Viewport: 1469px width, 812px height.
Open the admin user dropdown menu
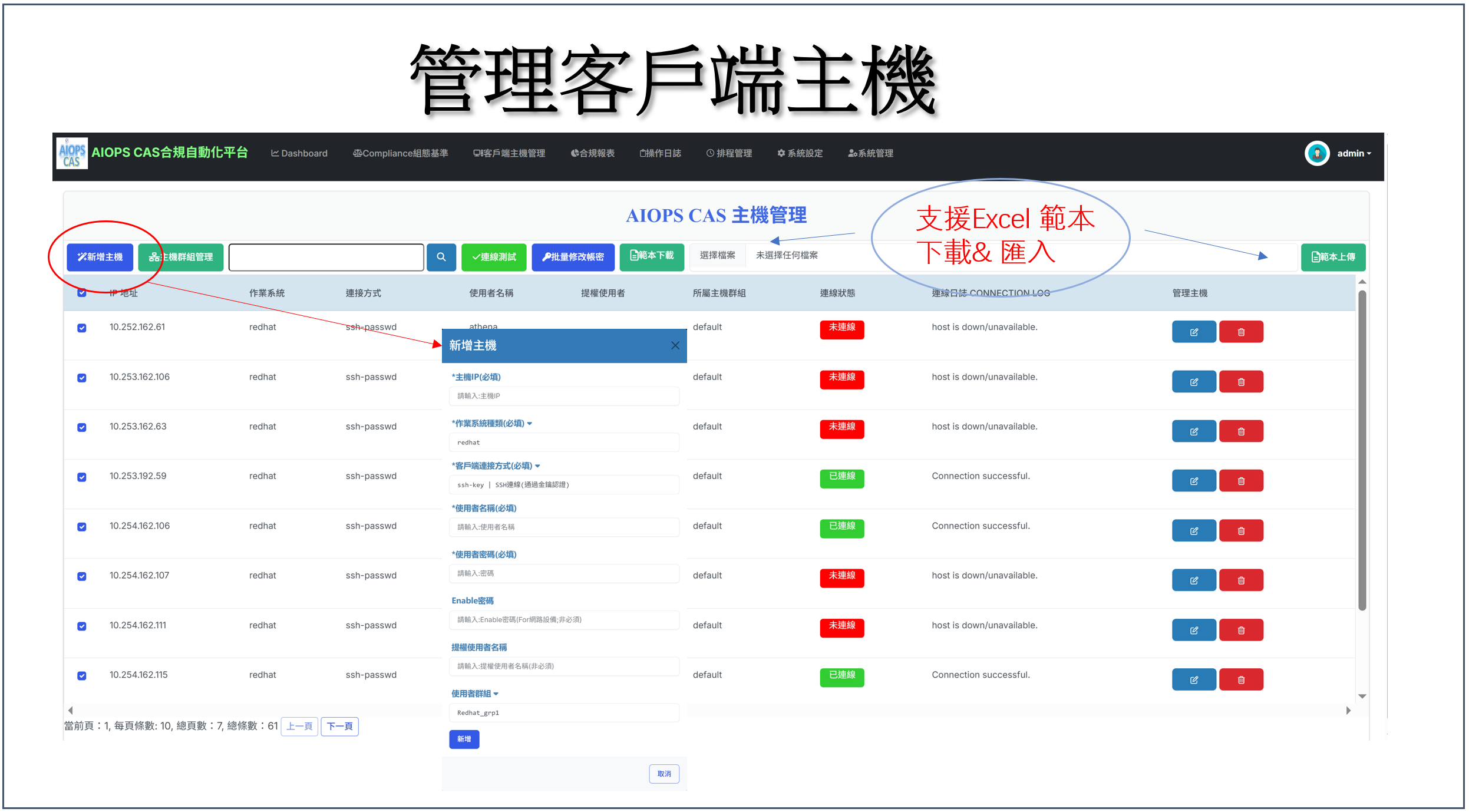(1354, 153)
